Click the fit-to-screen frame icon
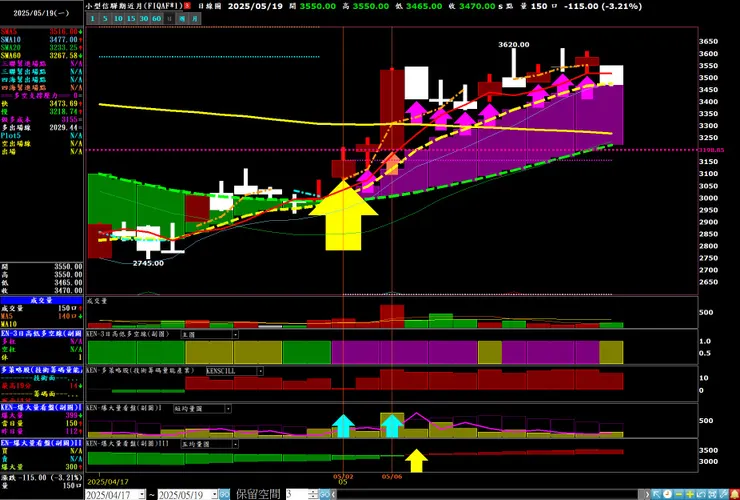740x500 pixels. [712, 494]
